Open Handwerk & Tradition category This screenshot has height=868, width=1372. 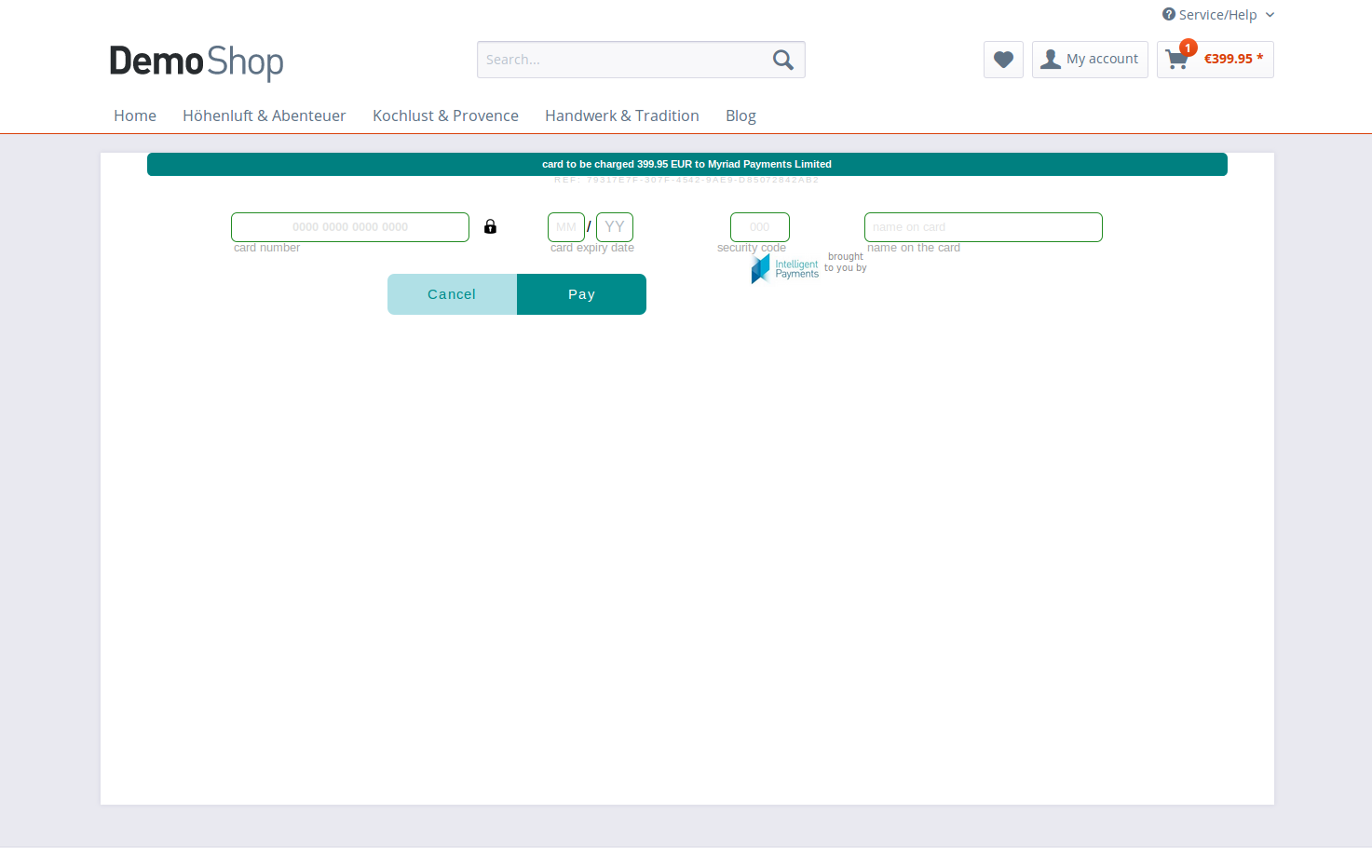point(621,115)
